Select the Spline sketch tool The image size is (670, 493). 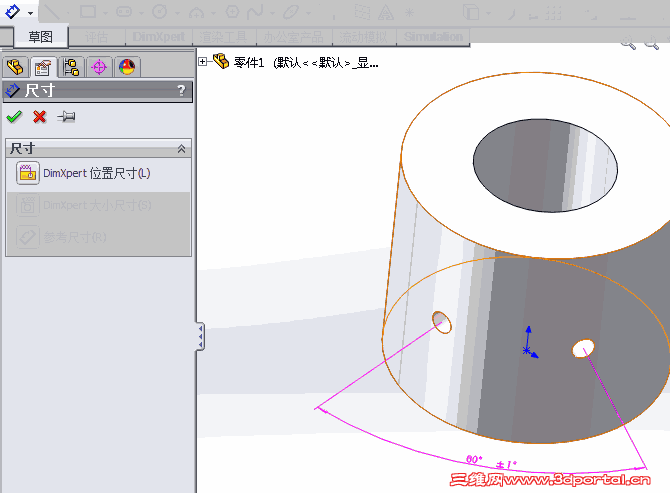(255, 12)
